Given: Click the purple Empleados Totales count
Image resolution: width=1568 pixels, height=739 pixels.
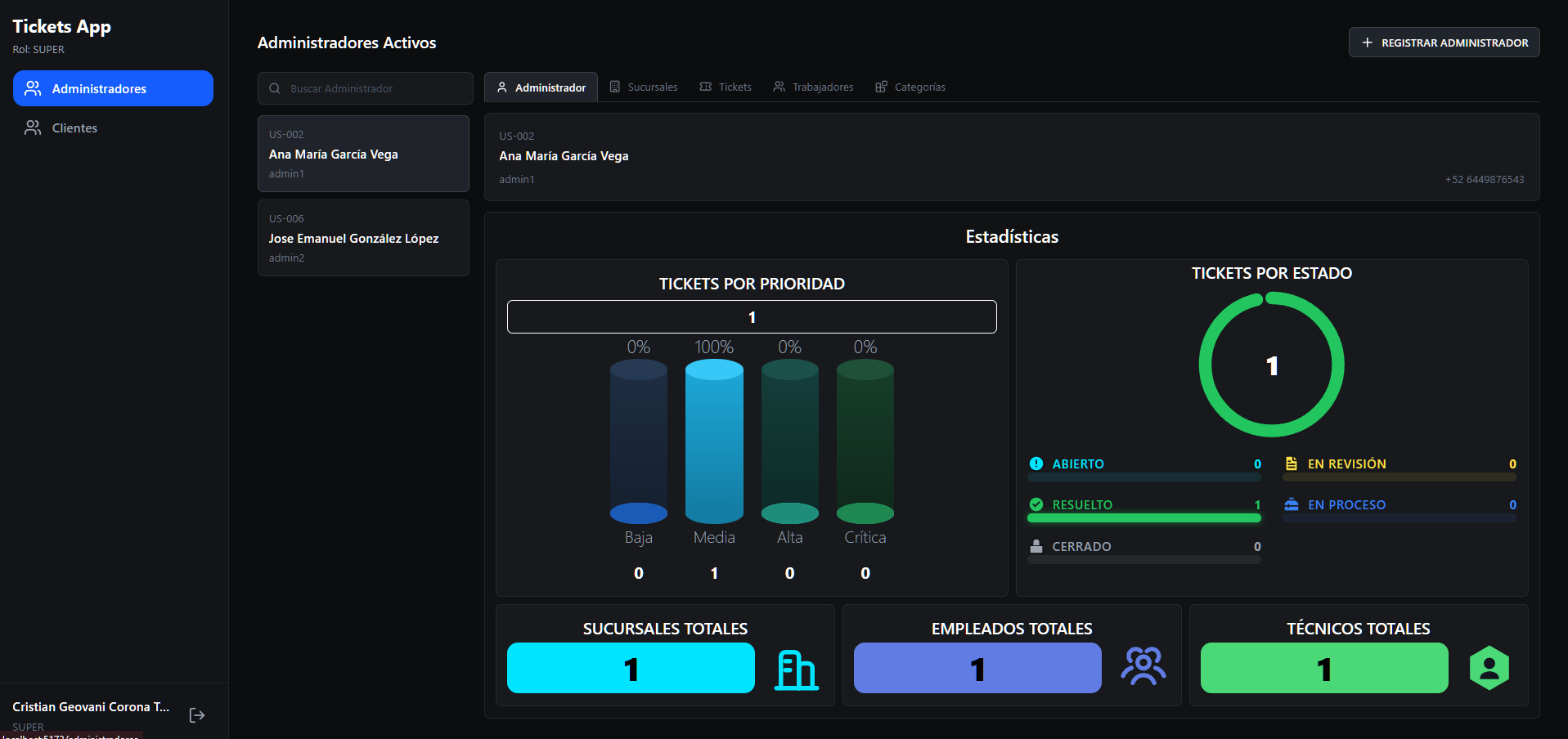Looking at the screenshot, I should pyautogui.click(x=977, y=668).
